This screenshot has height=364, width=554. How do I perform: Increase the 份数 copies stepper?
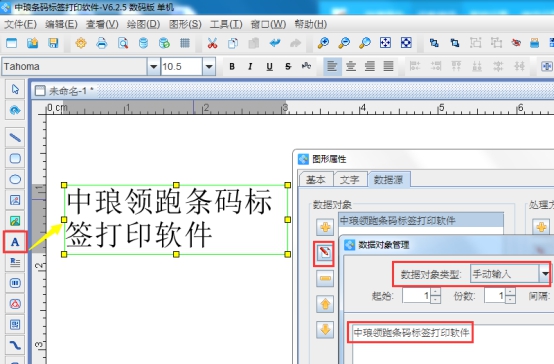(x=510, y=292)
